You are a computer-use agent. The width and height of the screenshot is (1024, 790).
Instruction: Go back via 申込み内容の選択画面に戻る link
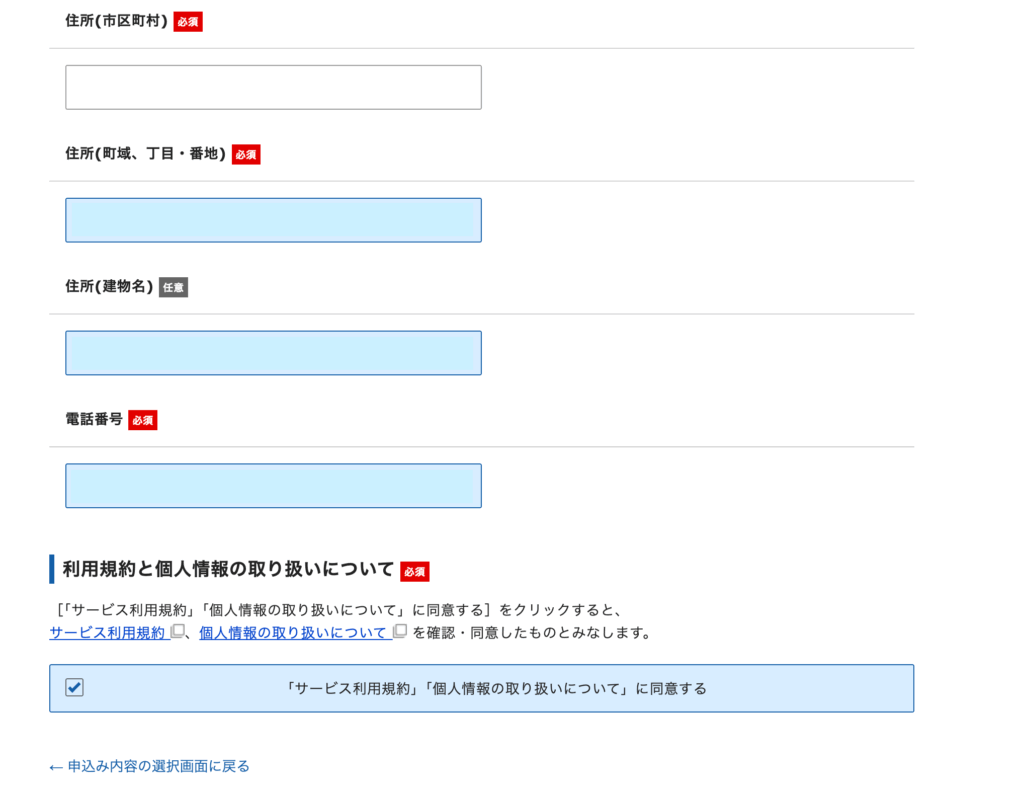pyautogui.click(x=158, y=767)
